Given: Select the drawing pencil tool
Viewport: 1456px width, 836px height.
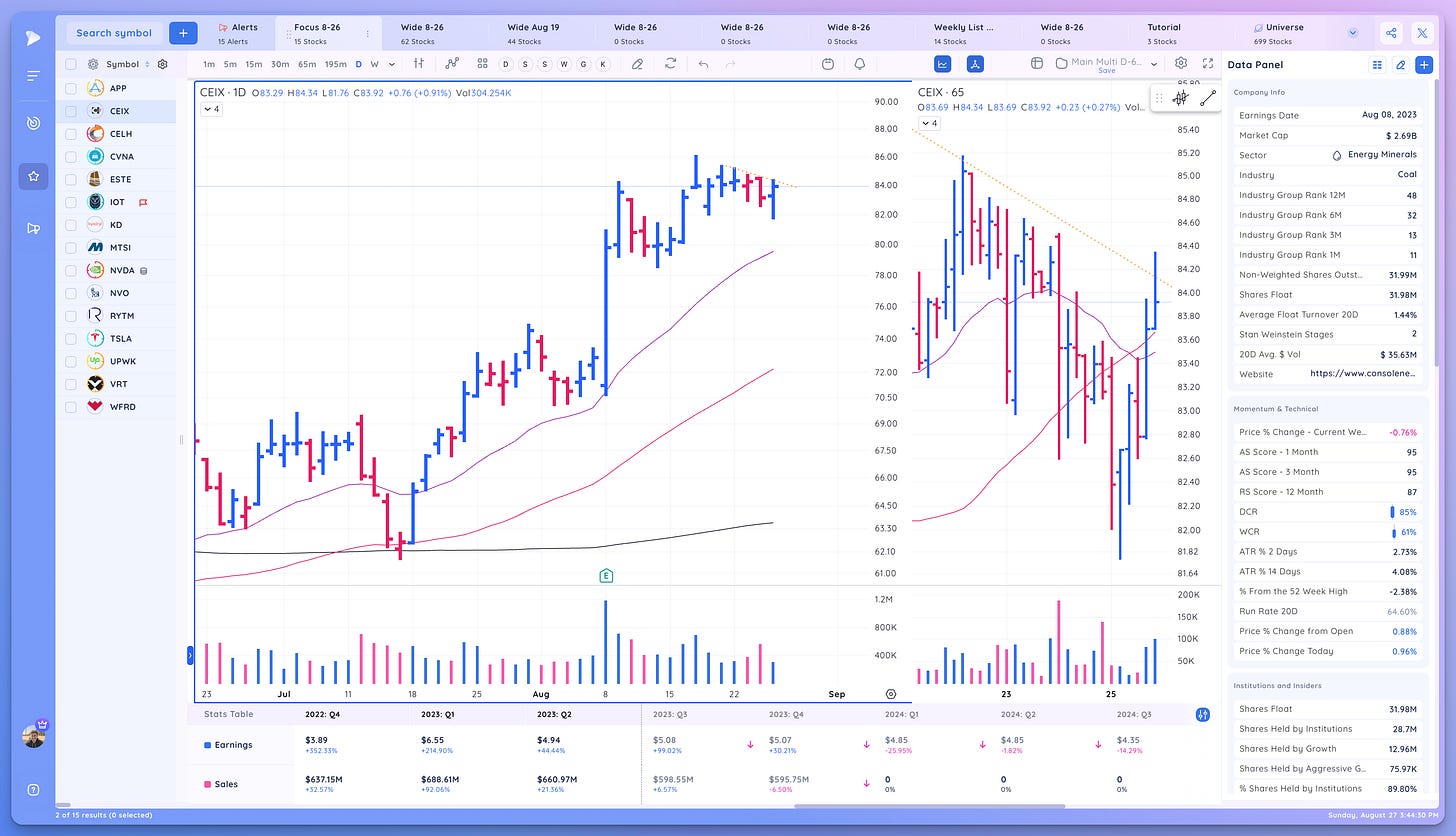Looking at the screenshot, I should [x=637, y=63].
